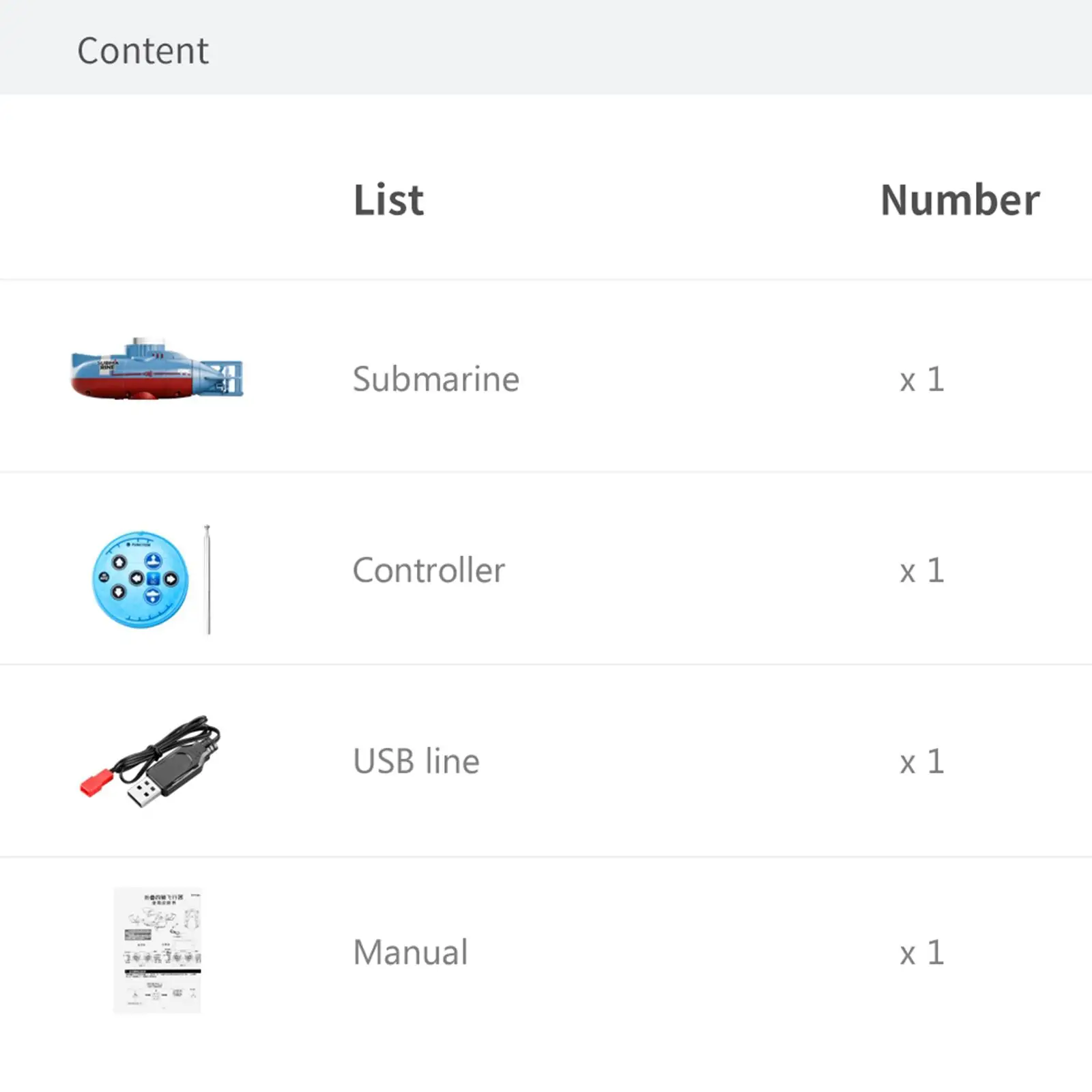Click the manual booklet thumbnail
Viewport: 1092px width, 1092px height.
[x=157, y=950]
